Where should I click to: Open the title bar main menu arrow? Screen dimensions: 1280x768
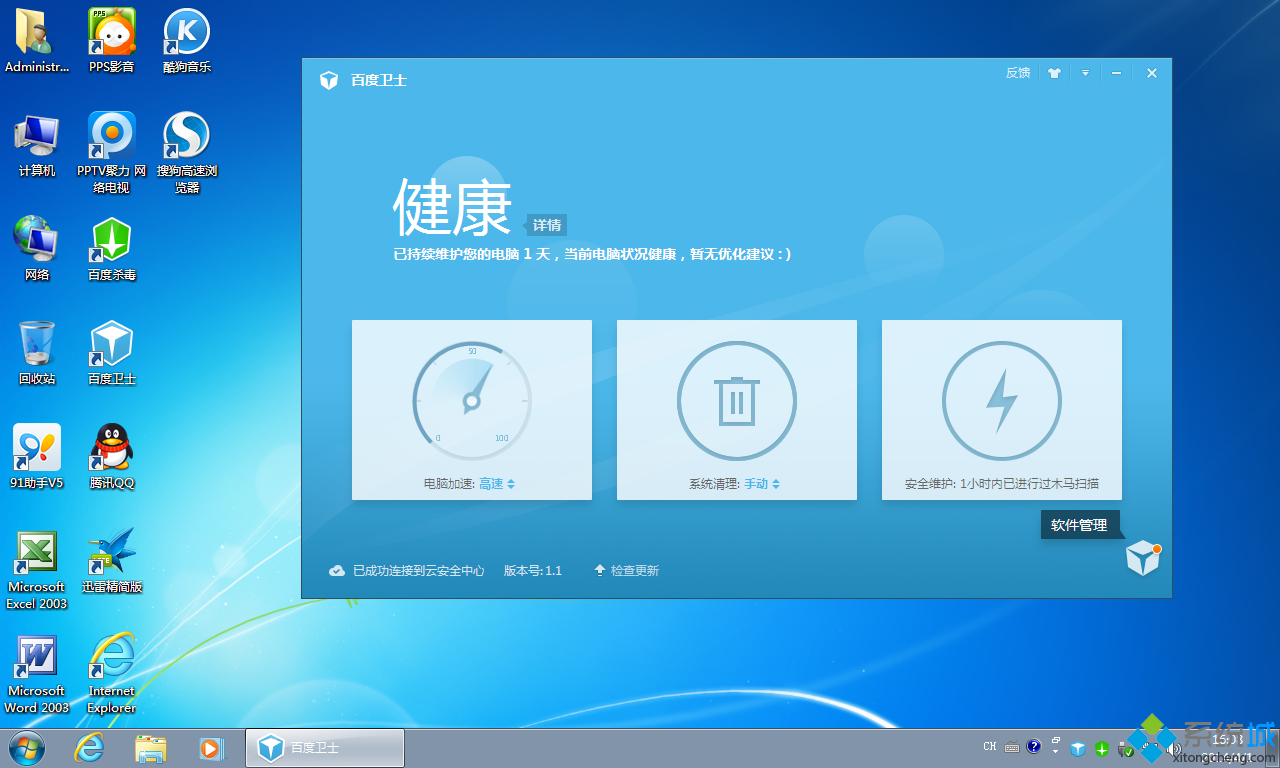1085,73
